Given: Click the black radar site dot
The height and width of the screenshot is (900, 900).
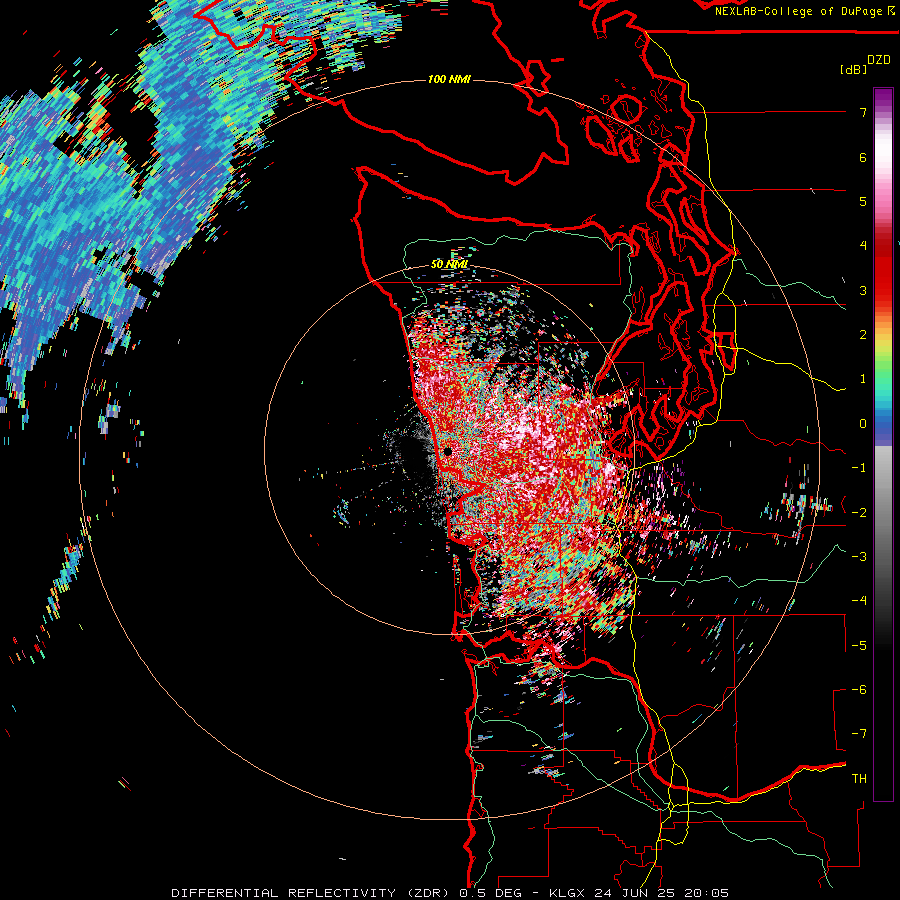Looking at the screenshot, I should [448, 452].
